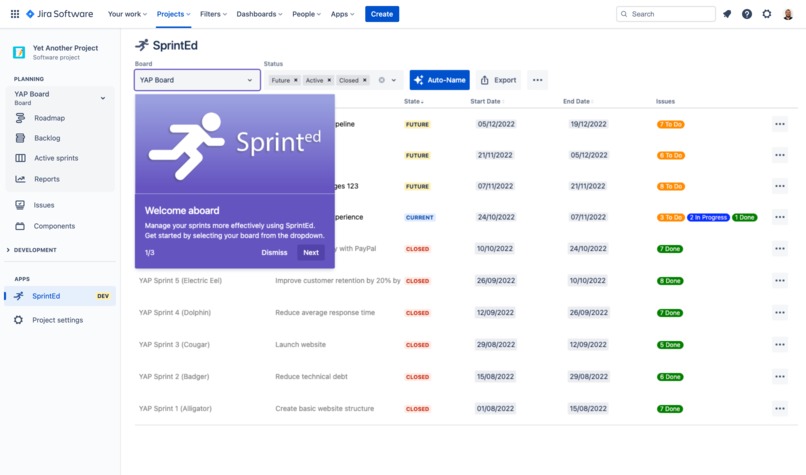Expand the YAP Board sidebar switcher
This screenshot has height=475, width=806.
[x=103, y=98]
